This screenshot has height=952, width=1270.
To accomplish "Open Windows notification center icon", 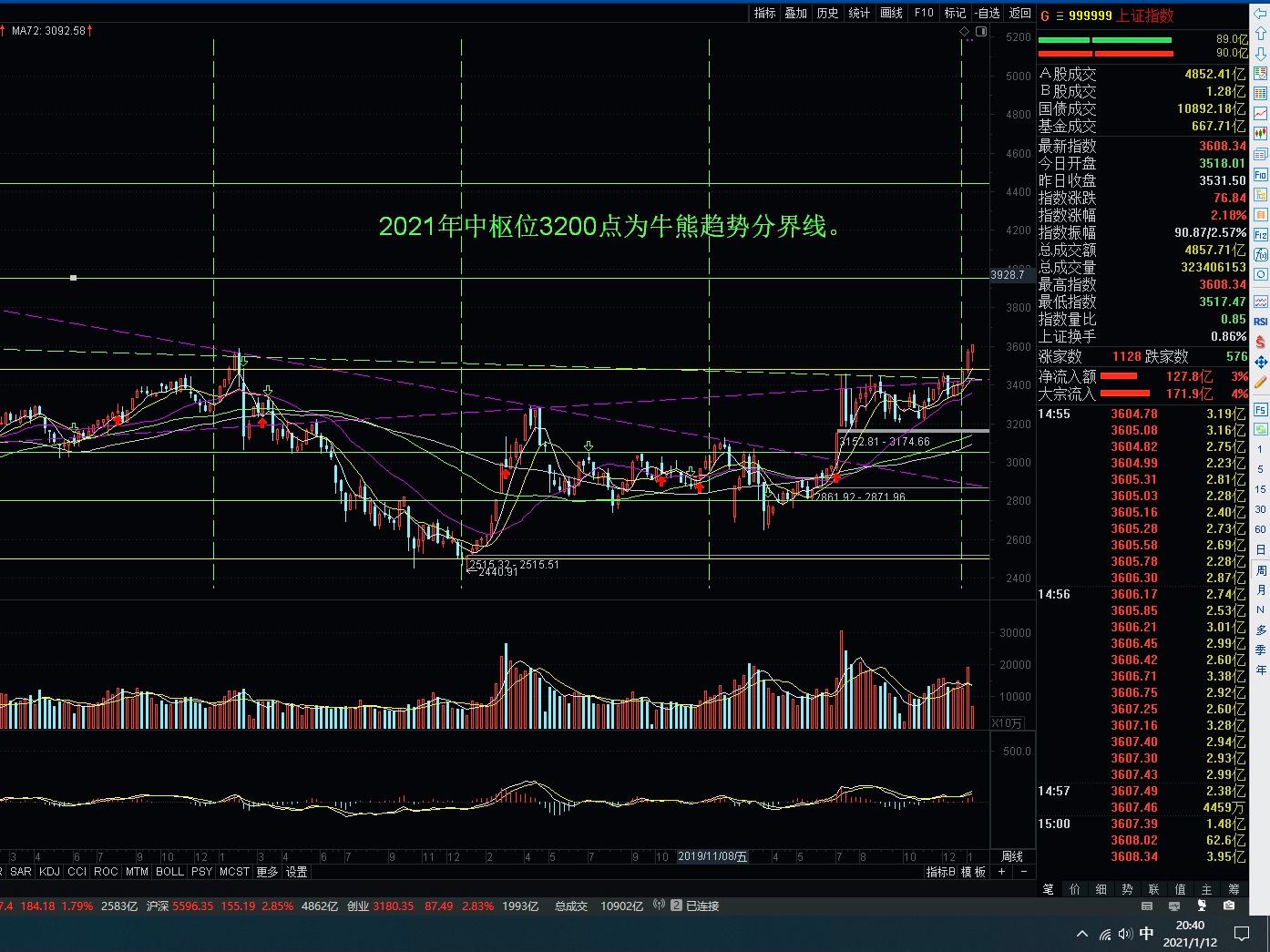I will [x=1242, y=934].
